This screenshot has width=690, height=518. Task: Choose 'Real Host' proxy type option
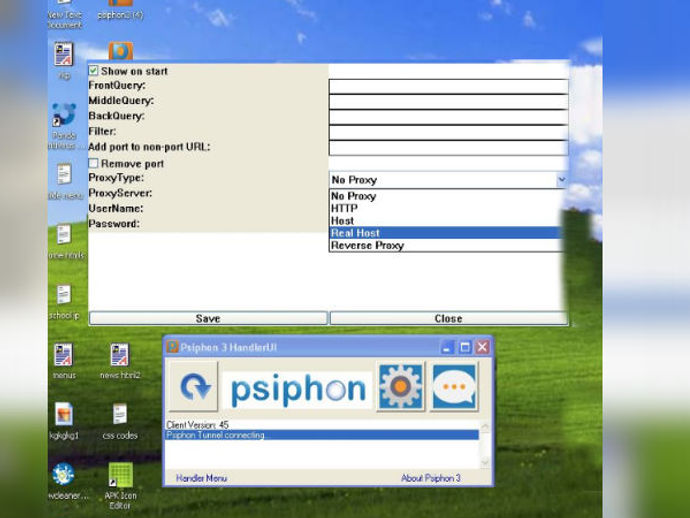coord(446,233)
